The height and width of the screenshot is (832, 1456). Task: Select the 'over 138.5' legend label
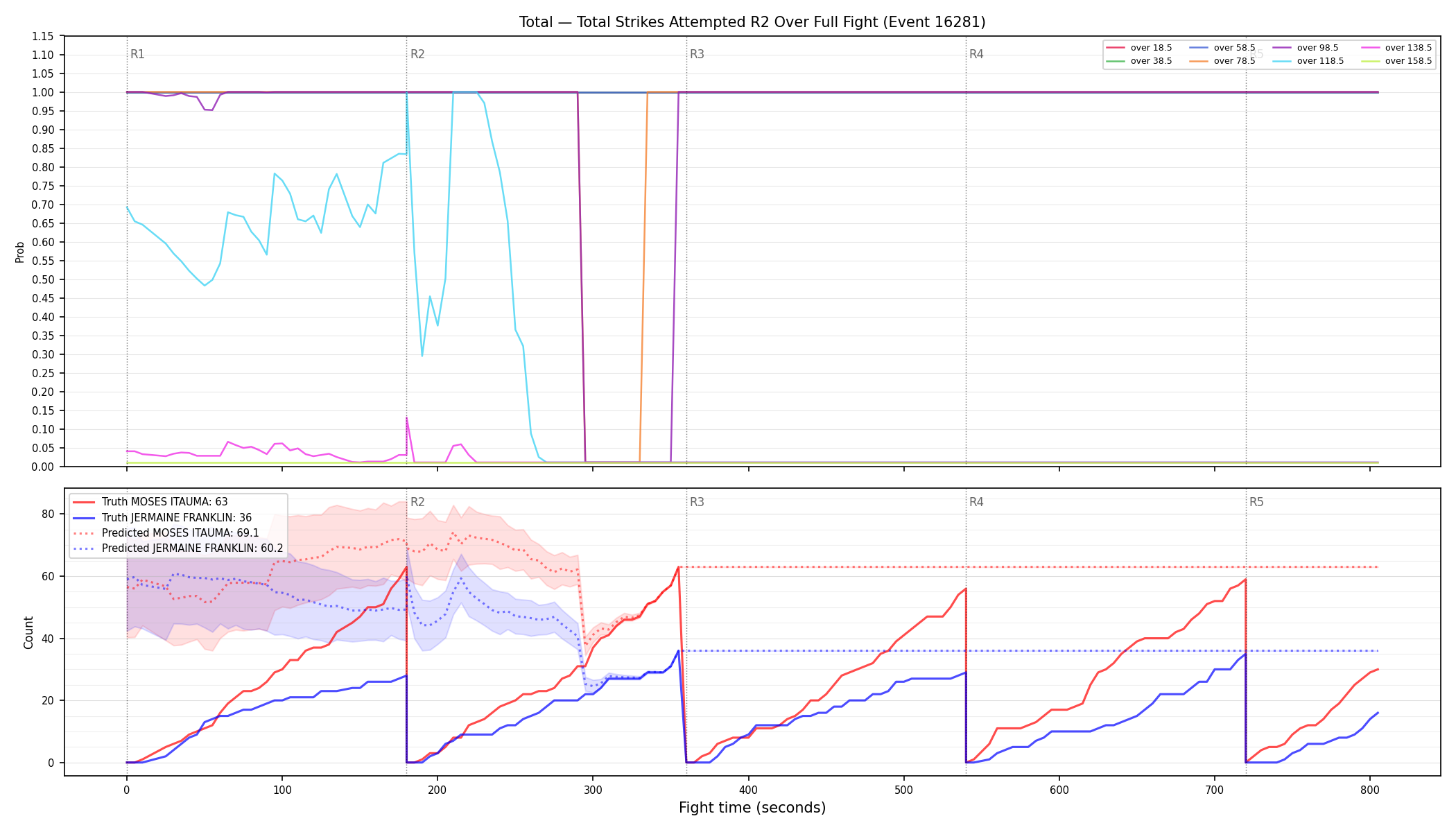[1408, 48]
